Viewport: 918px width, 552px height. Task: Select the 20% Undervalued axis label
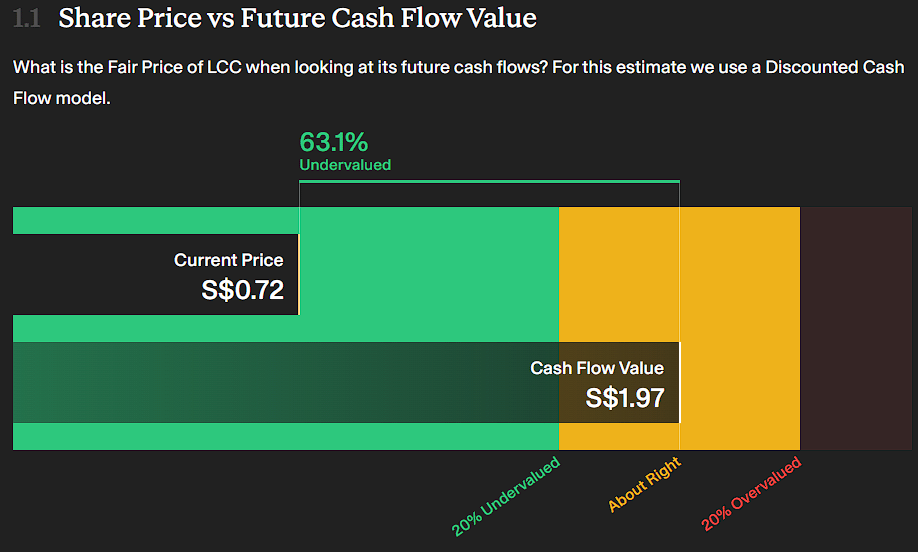pyautogui.click(x=506, y=496)
